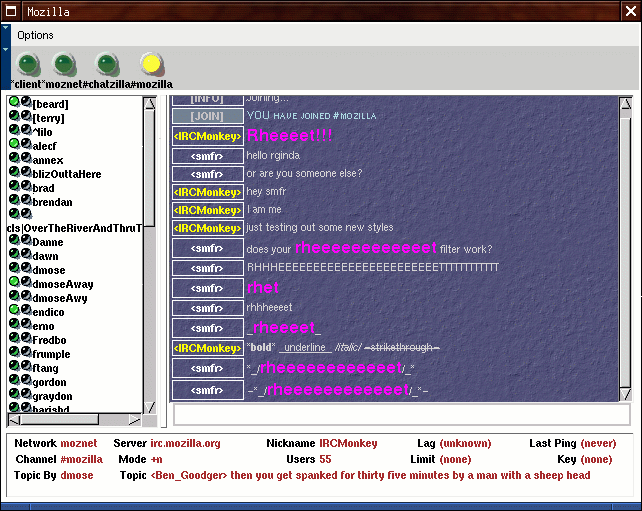Click the Server value irc.mozilla.org
642x511 pixels.
(185, 443)
